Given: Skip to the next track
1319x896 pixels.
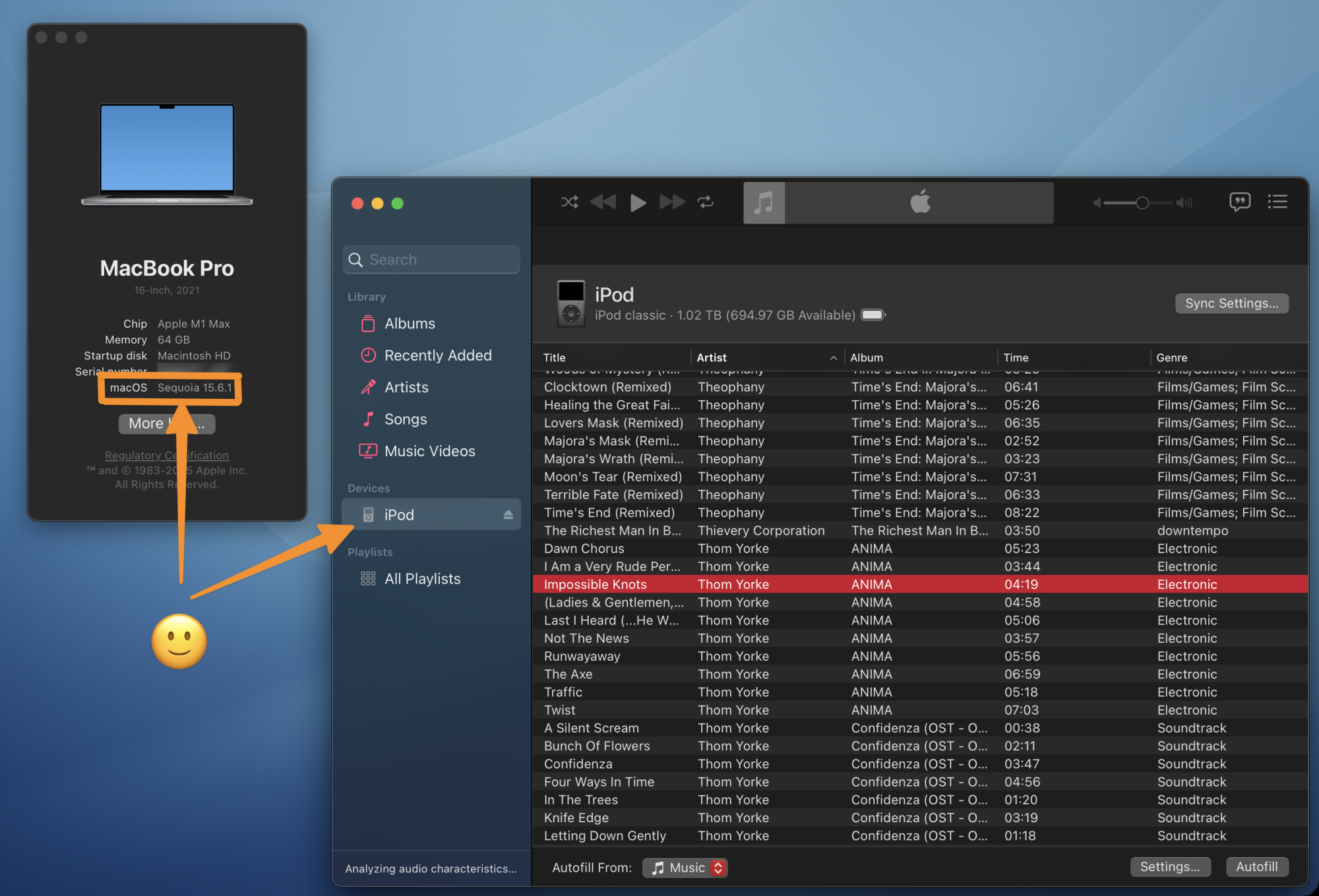Looking at the screenshot, I should tap(672, 202).
